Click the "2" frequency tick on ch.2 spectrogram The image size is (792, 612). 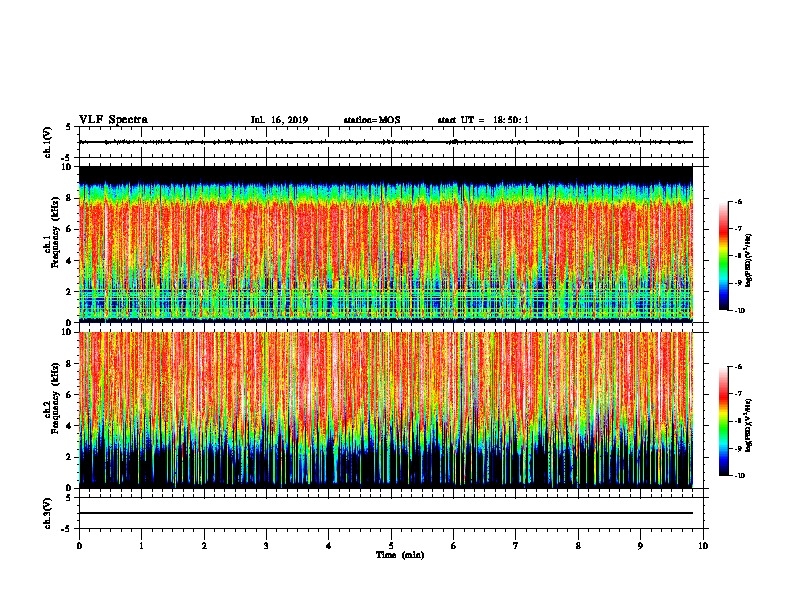[x=69, y=457]
